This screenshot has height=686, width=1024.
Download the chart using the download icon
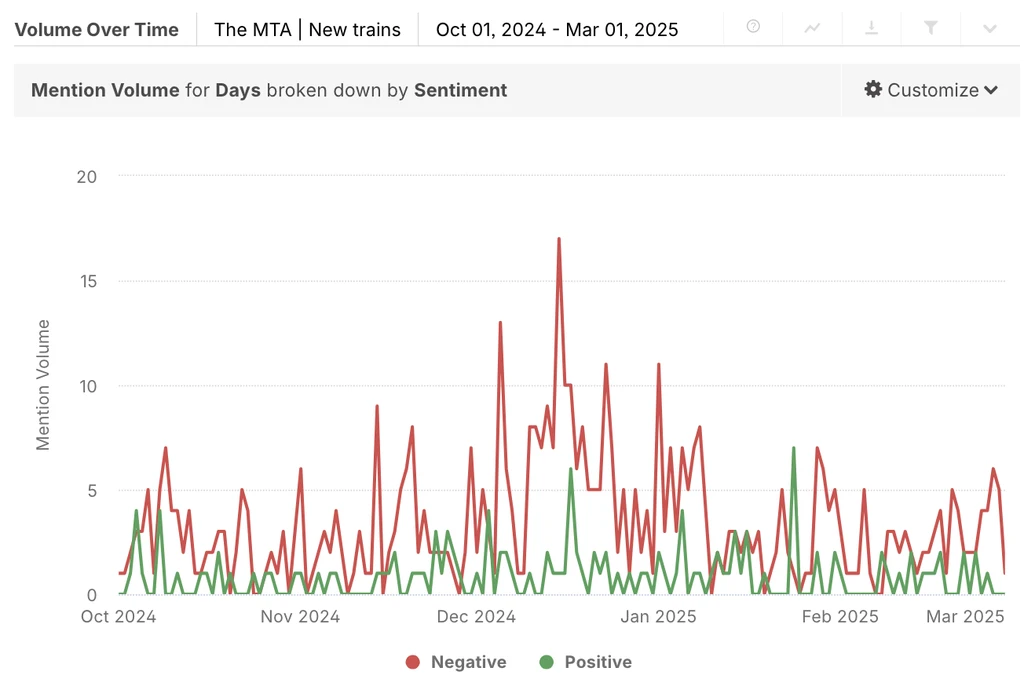871,28
